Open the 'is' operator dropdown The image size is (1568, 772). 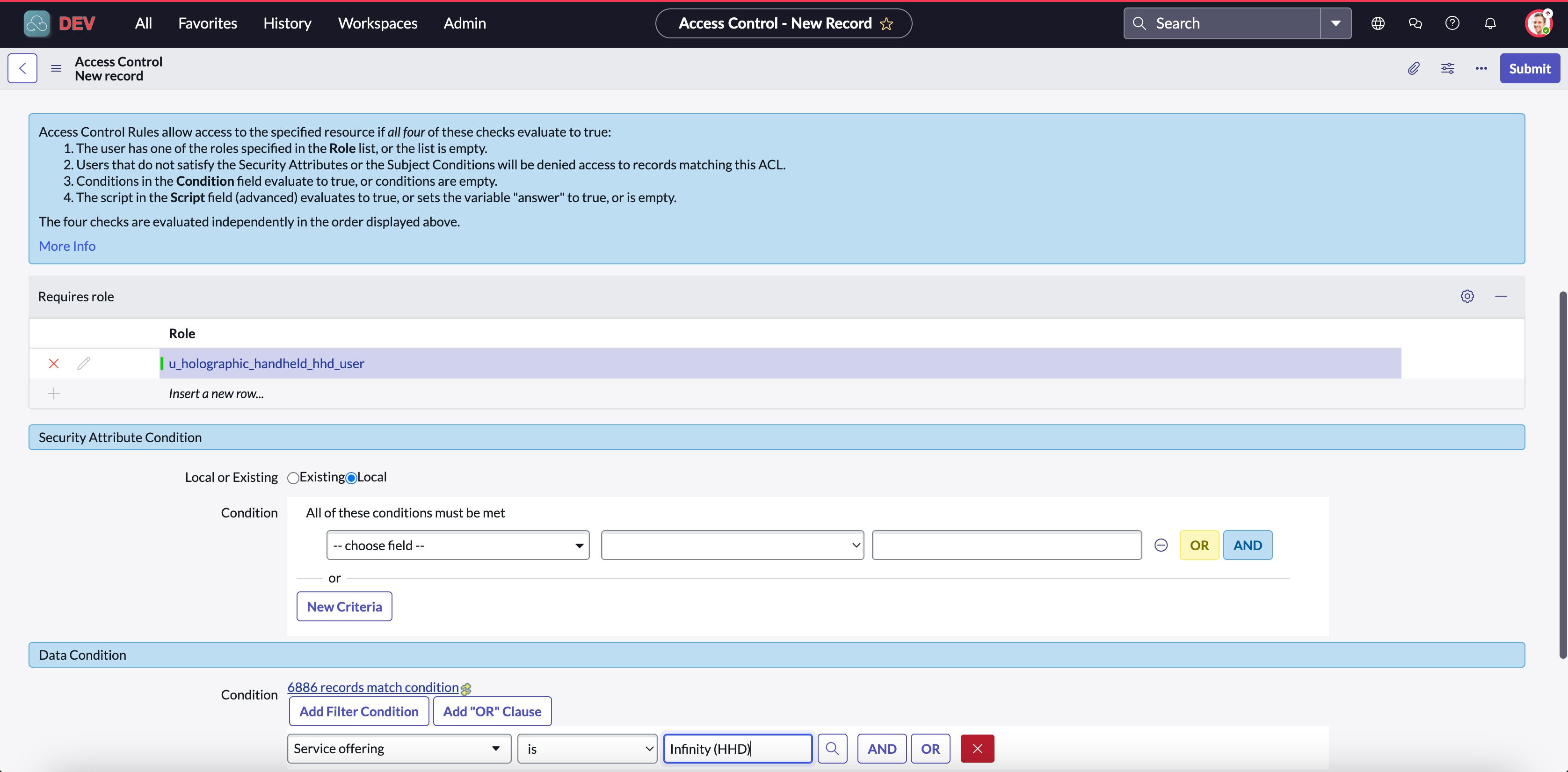588,748
